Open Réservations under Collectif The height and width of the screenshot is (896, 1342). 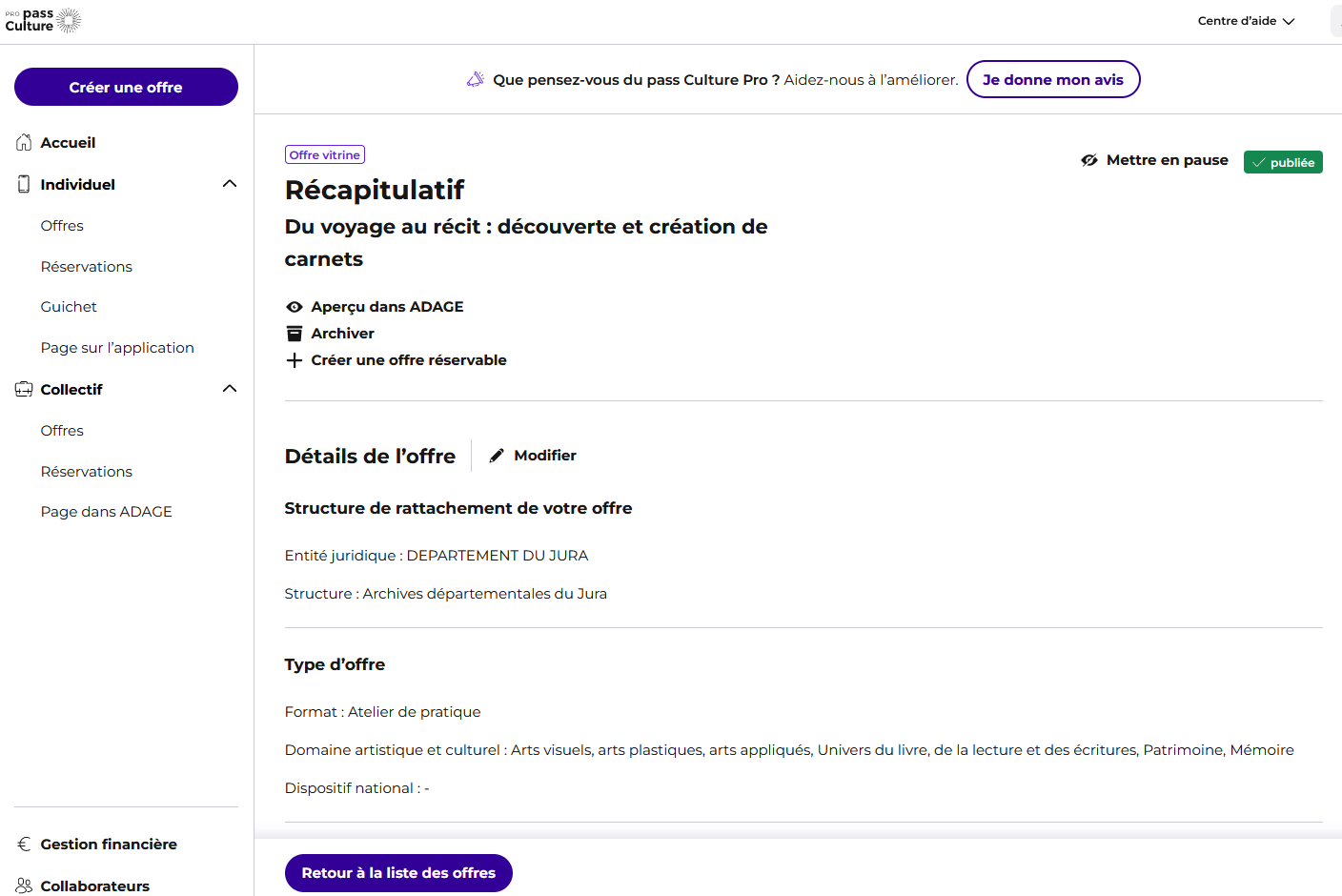point(87,472)
